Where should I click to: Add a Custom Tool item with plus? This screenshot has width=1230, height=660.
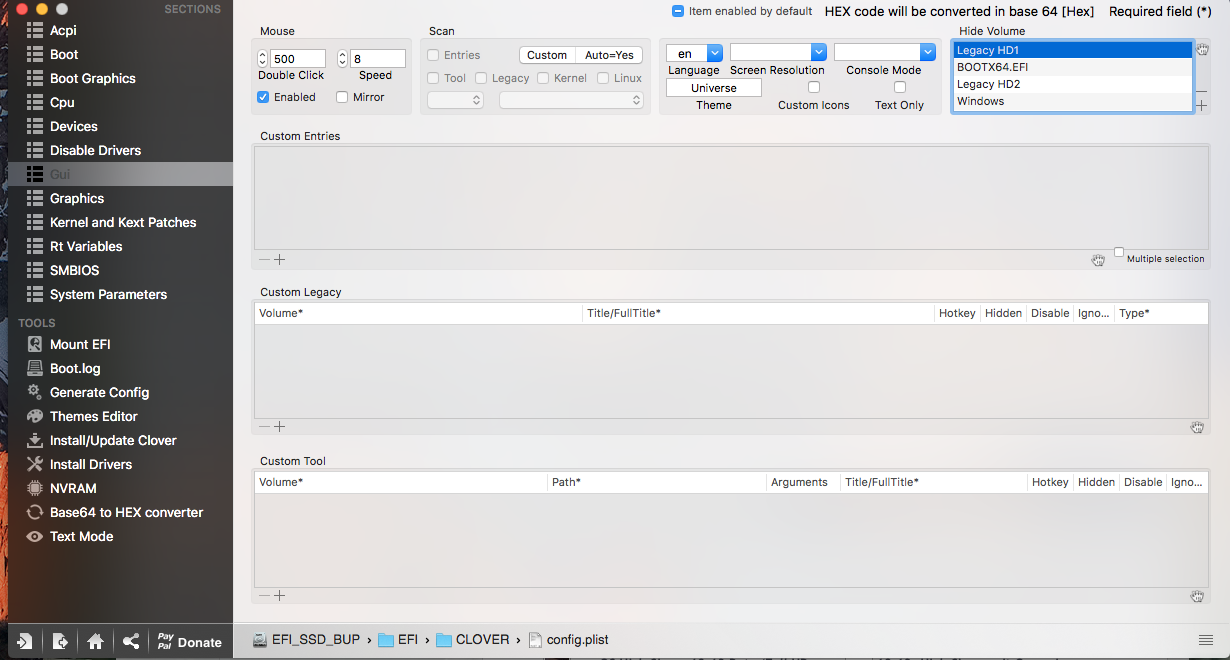coord(280,596)
